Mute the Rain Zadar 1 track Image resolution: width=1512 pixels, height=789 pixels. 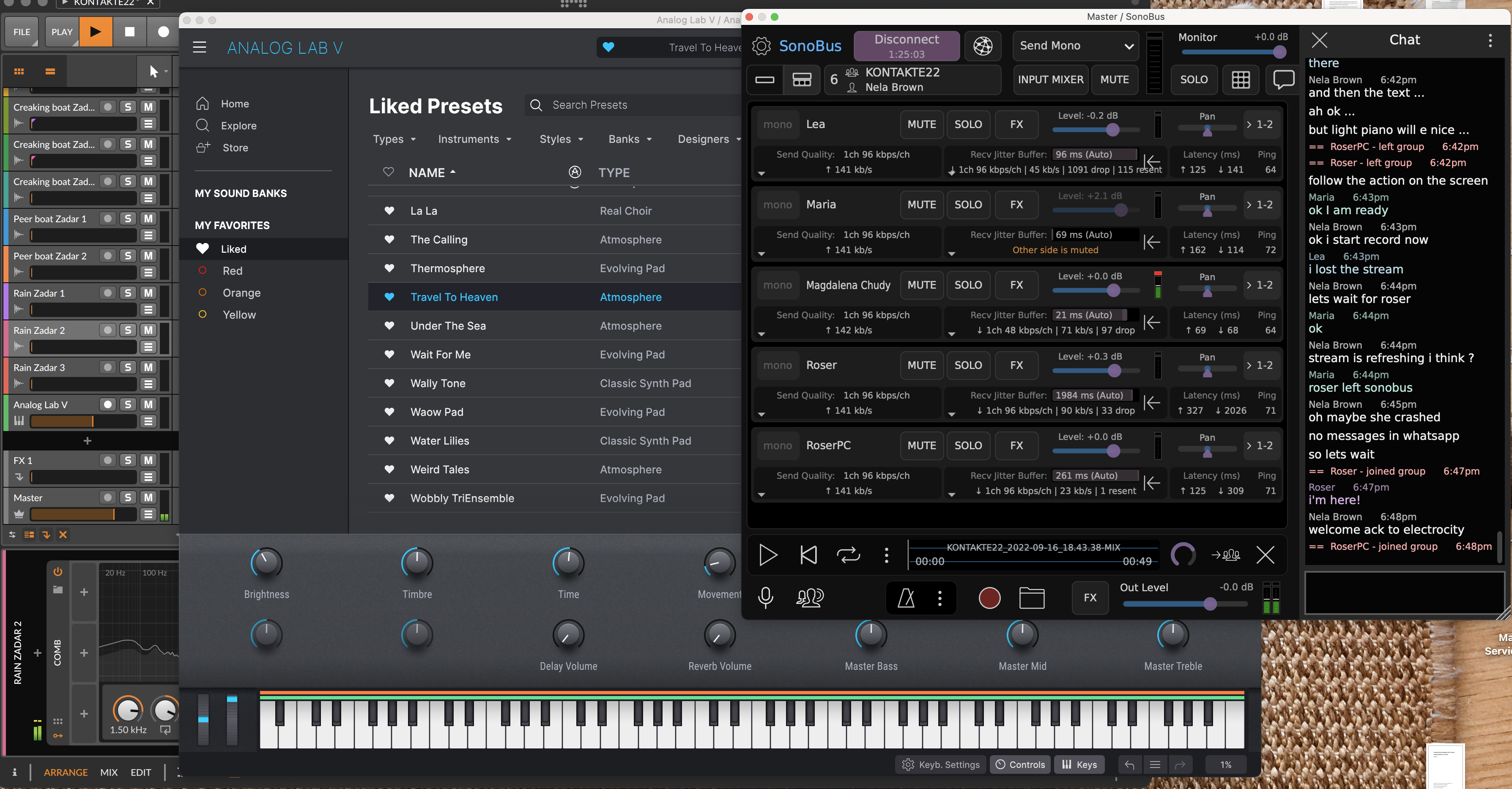148,293
